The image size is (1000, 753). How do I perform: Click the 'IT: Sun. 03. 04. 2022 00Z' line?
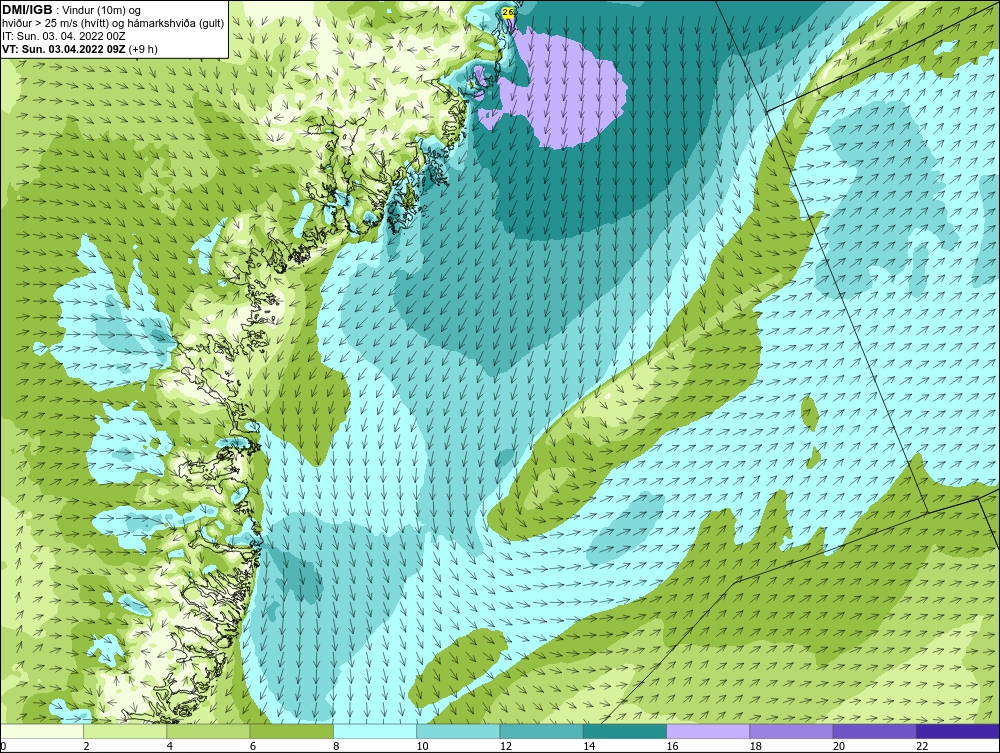coord(64,36)
